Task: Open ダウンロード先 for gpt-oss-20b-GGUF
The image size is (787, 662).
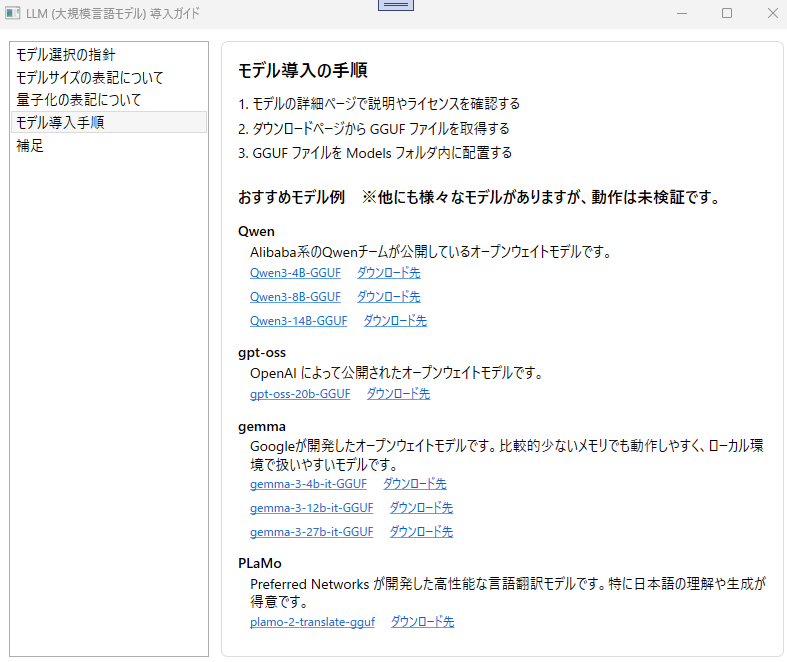Action: click(x=398, y=394)
